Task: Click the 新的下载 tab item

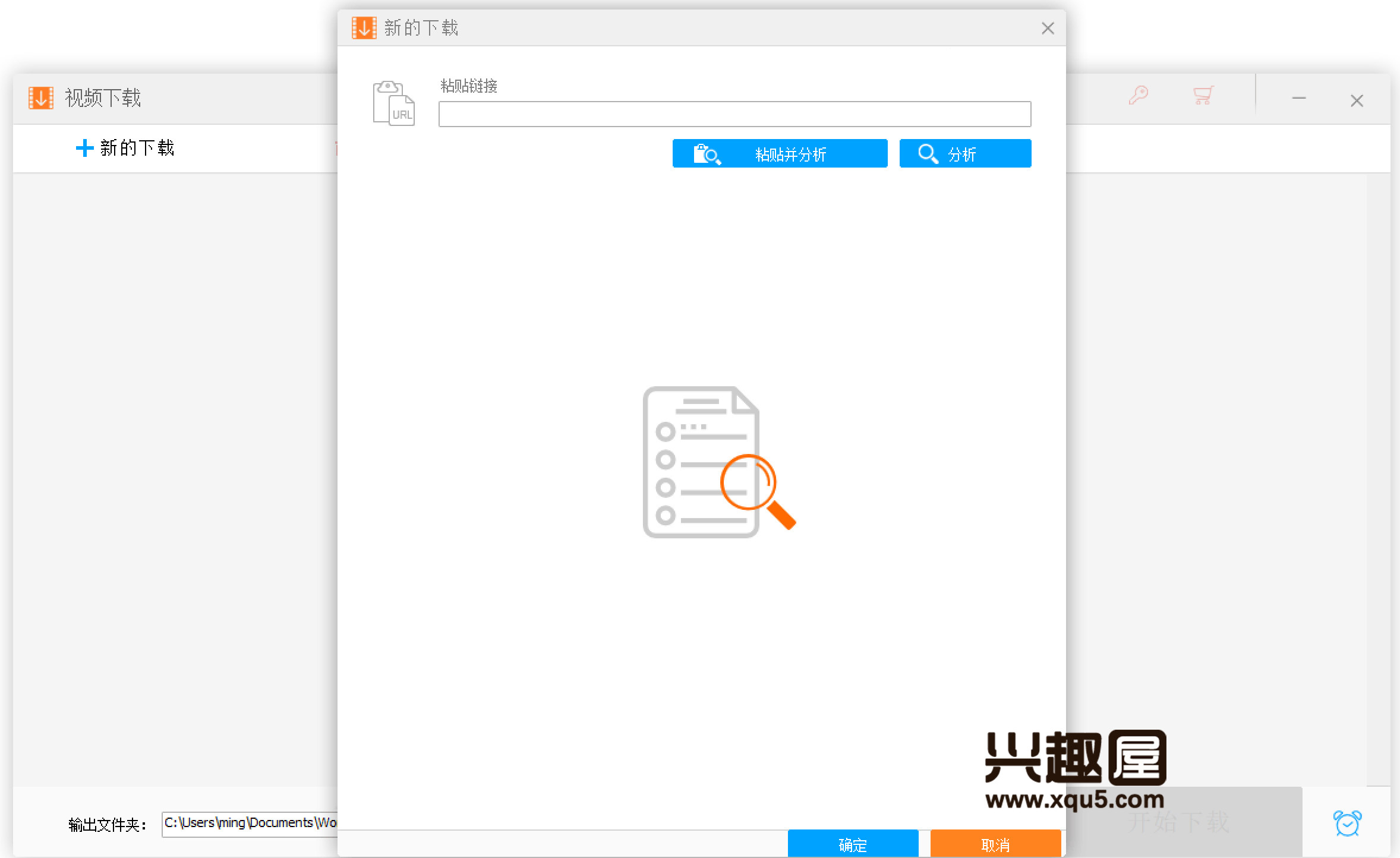Action: (x=125, y=148)
